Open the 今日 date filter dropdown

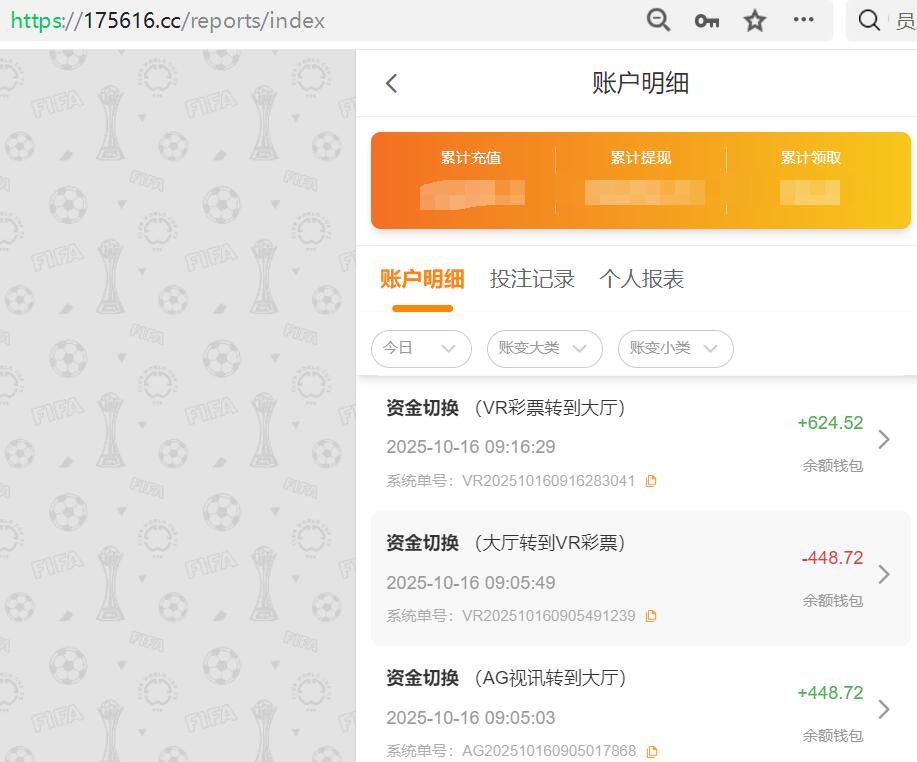point(421,348)
